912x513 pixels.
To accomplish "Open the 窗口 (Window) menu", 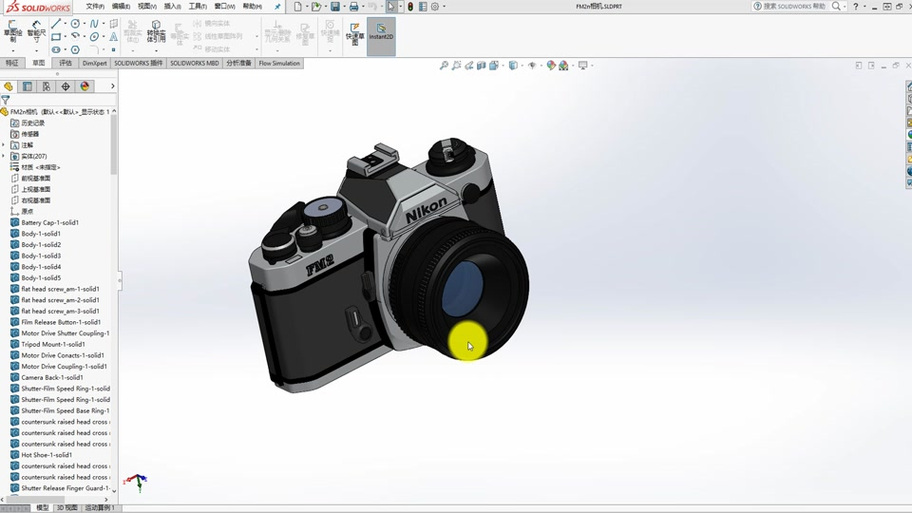I will 225,6.
